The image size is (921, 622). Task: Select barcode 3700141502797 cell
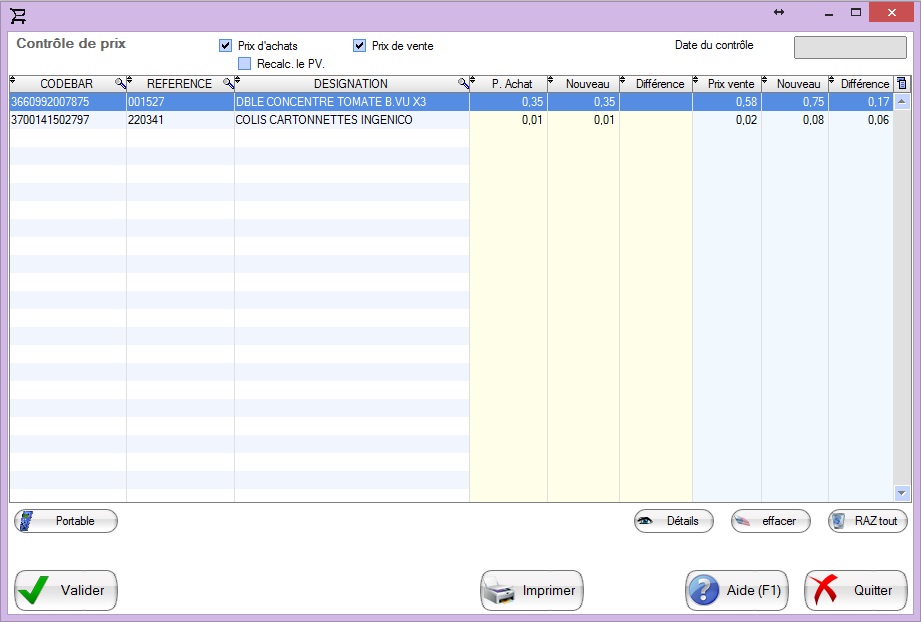[x=68, y=120]
